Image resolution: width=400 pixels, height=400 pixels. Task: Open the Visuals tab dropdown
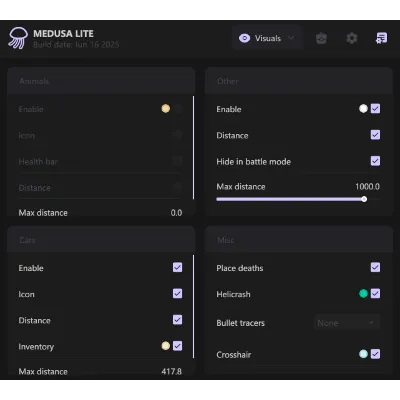267,38
